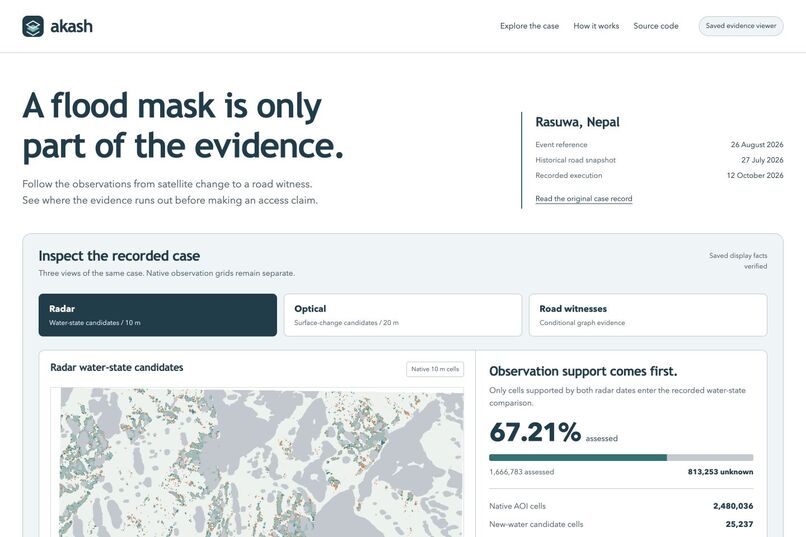This screenshot has height=537, width=806.
Task: Click the 1,666,783 assessed value
Action: (x=521, y=472)
